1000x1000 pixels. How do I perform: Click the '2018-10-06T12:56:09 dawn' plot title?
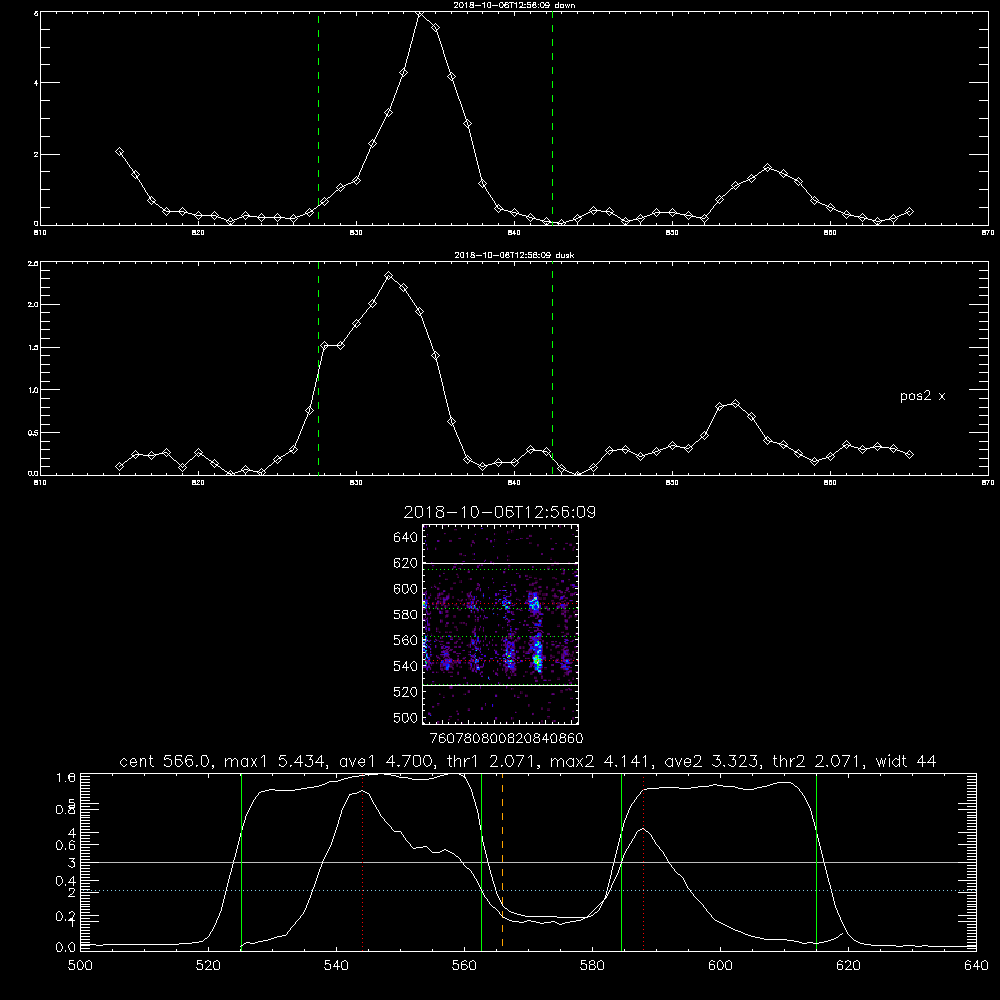point(514,5)
